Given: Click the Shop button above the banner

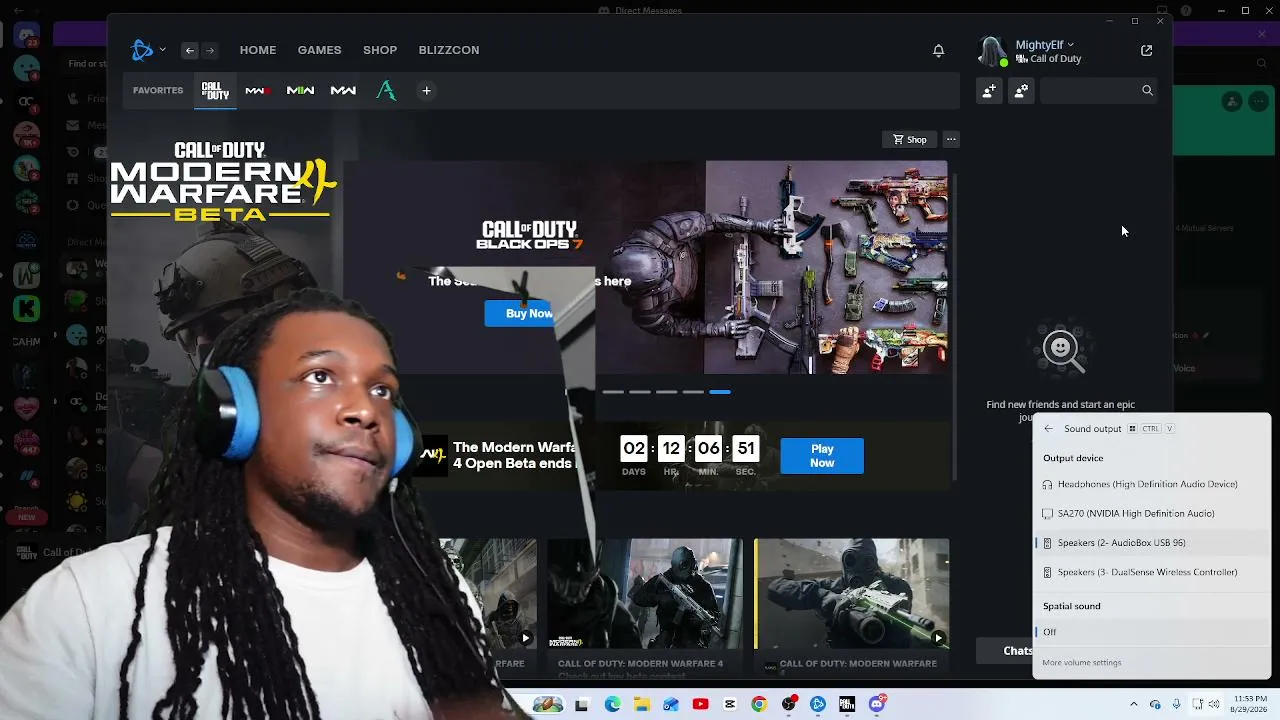Looking at the screenshot, I should 910,139.
